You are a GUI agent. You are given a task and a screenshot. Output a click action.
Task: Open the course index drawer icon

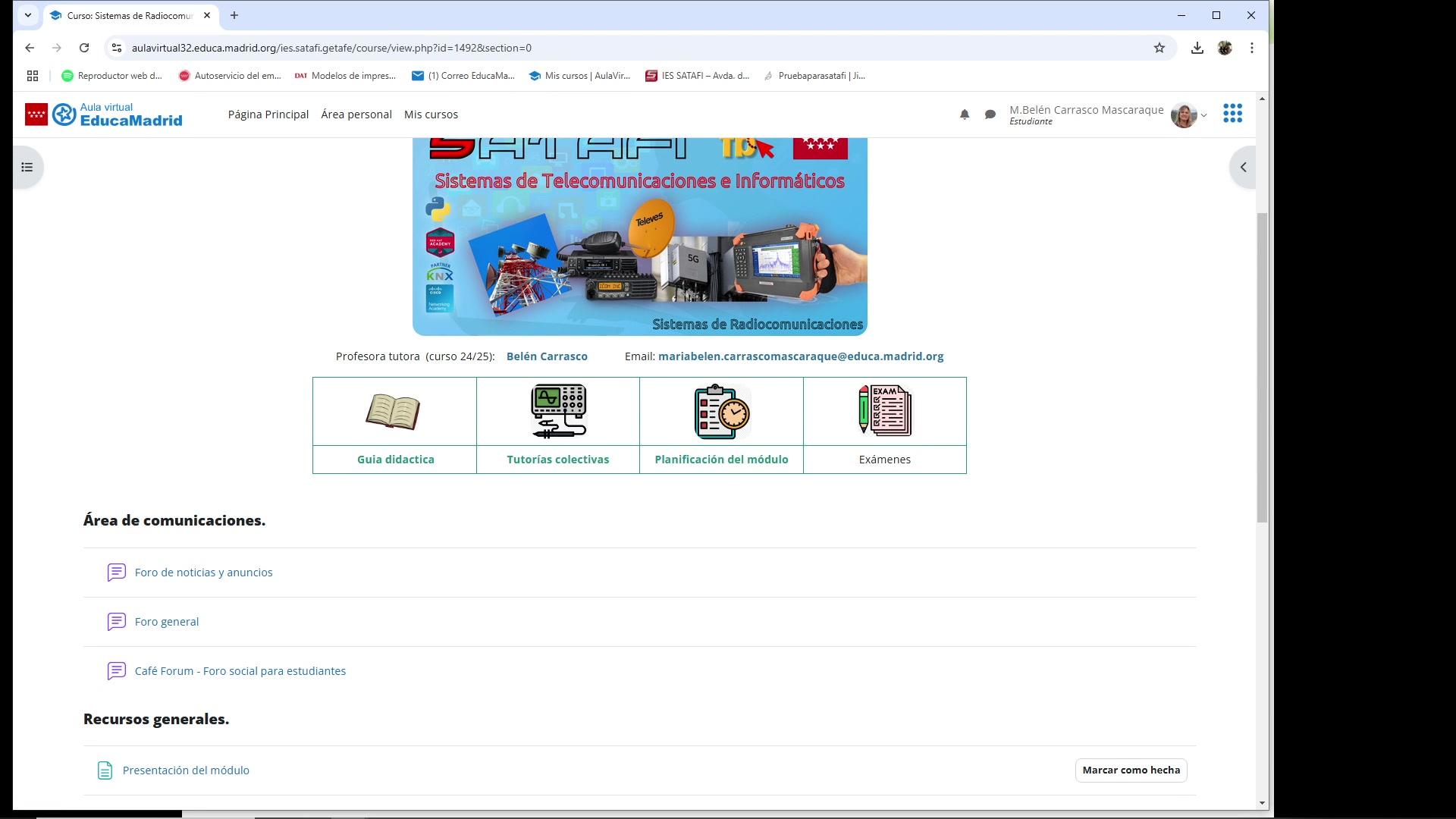click(27, 167)
